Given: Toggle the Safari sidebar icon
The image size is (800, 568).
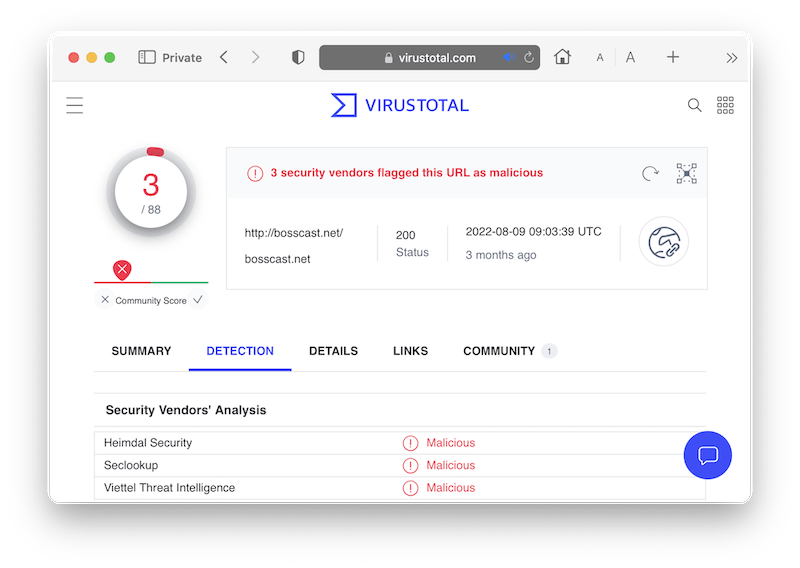Looking at the screenshot, I should tap(147, 57).
